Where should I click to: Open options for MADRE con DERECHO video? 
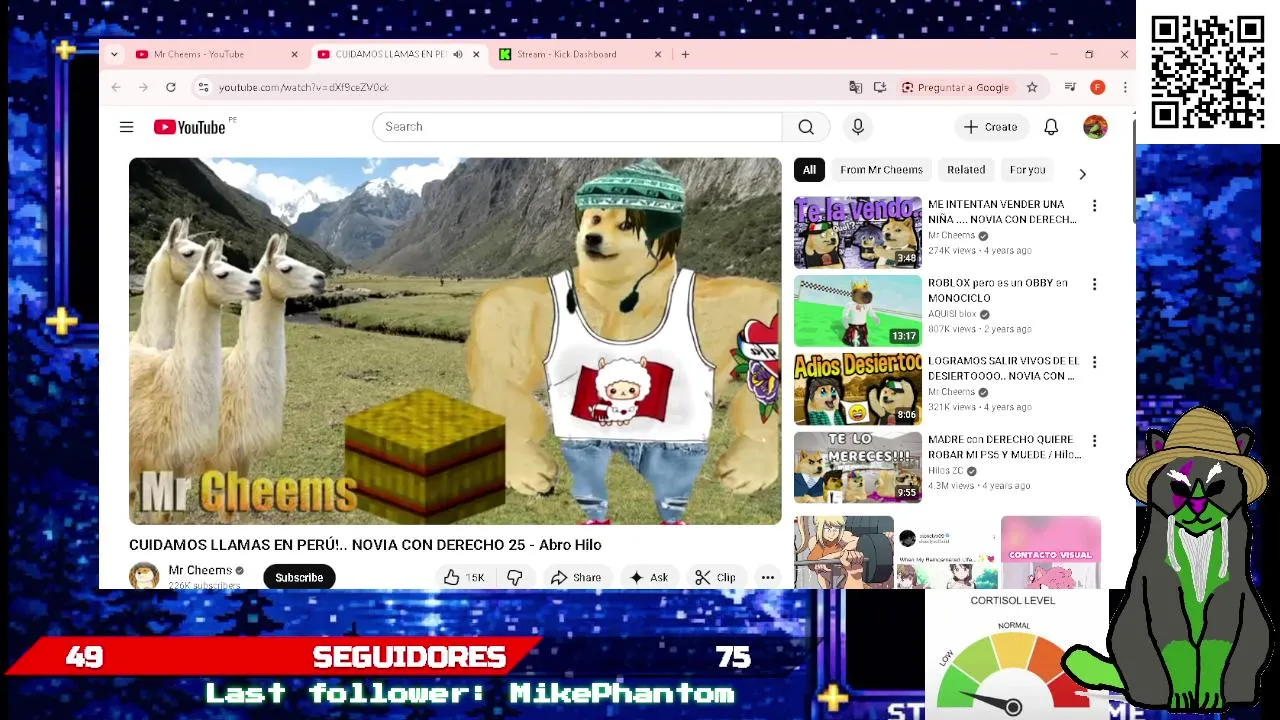pyautogui.click(x=1094, y=441)
